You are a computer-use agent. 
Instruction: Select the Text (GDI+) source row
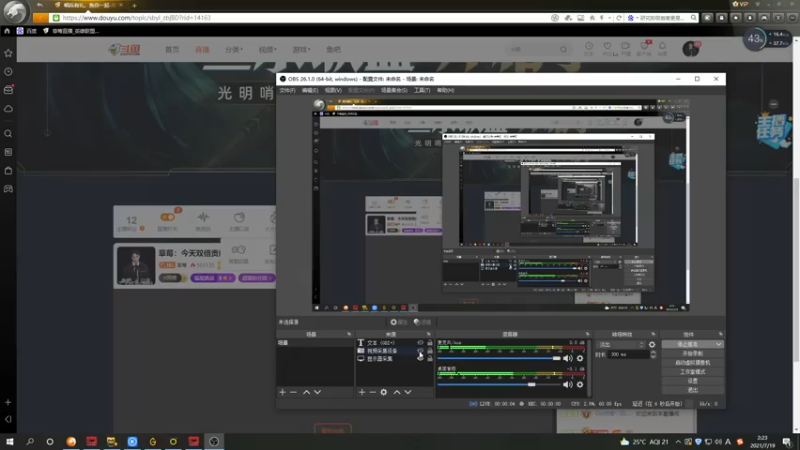(x=394, y=343)
